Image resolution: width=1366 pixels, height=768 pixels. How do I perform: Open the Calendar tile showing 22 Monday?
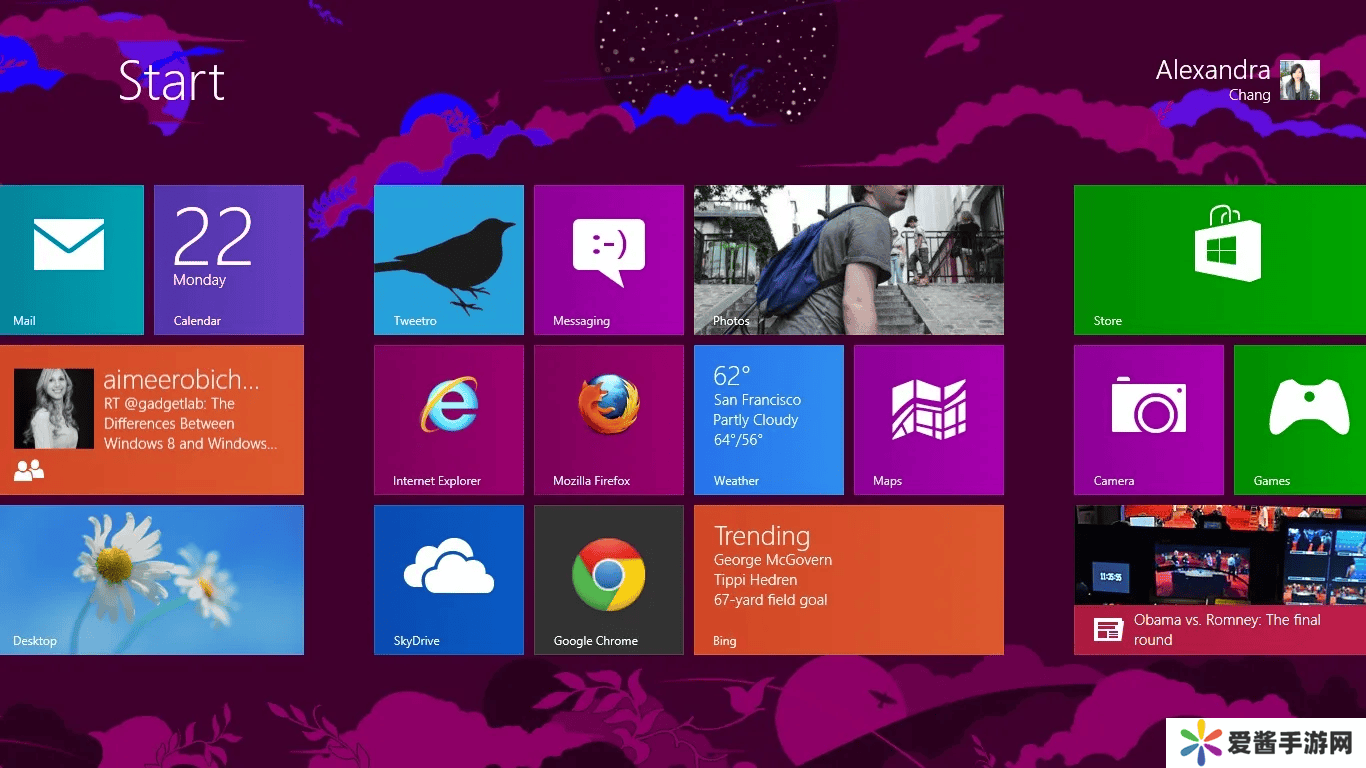click(228, 259)
